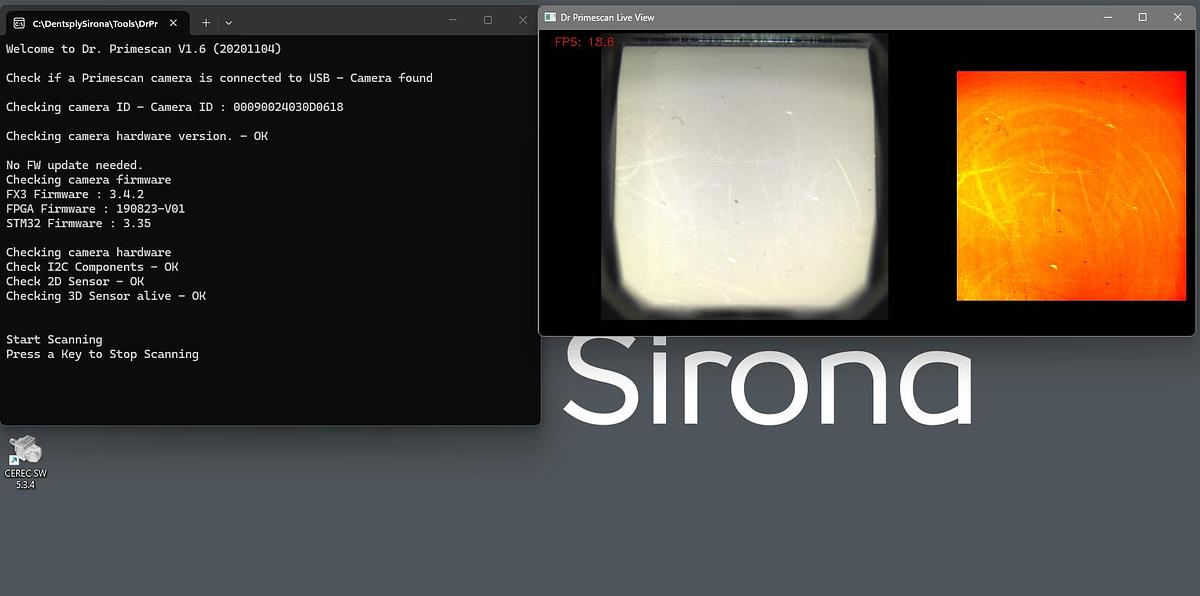
Task: Click the 'Camera ID : 00090024030D0618' line
Action: click(175, 107)
